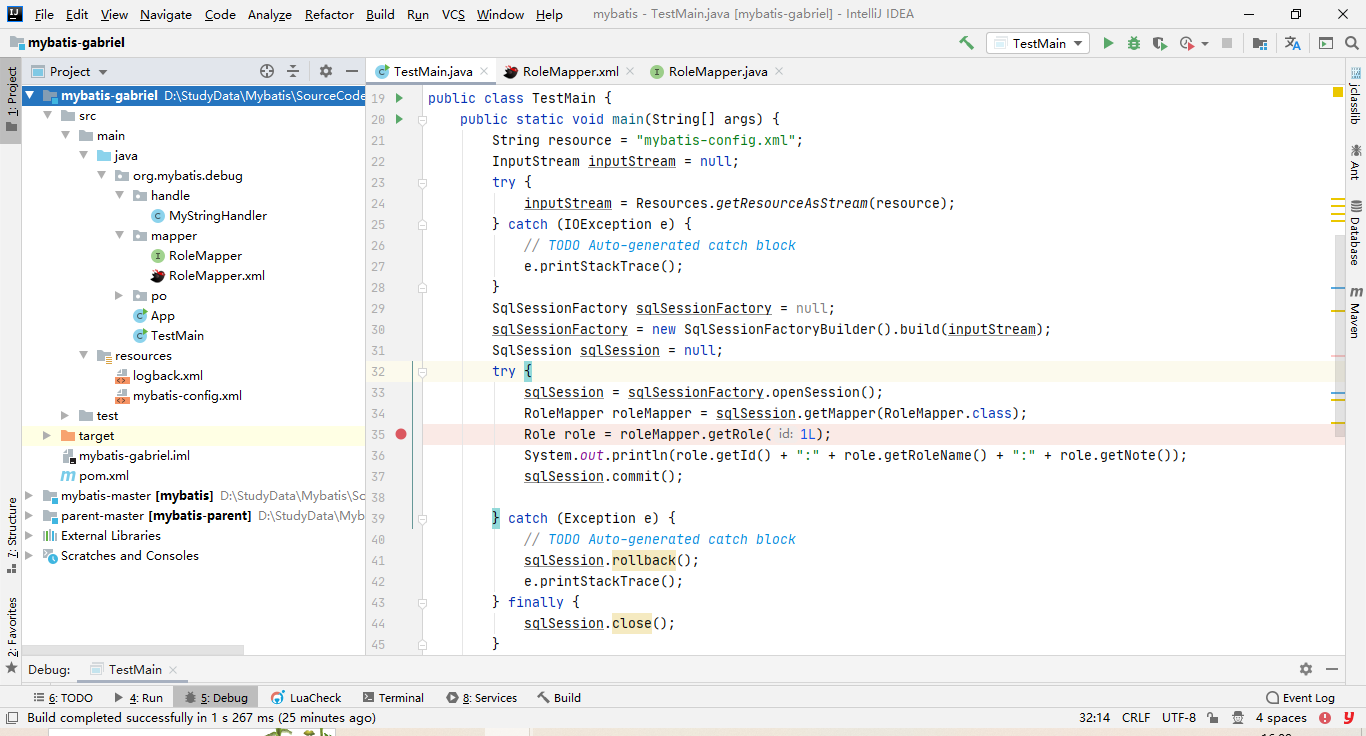Click run gutter icon next to class TestMain
The image size is (1366, 736).
399,98
